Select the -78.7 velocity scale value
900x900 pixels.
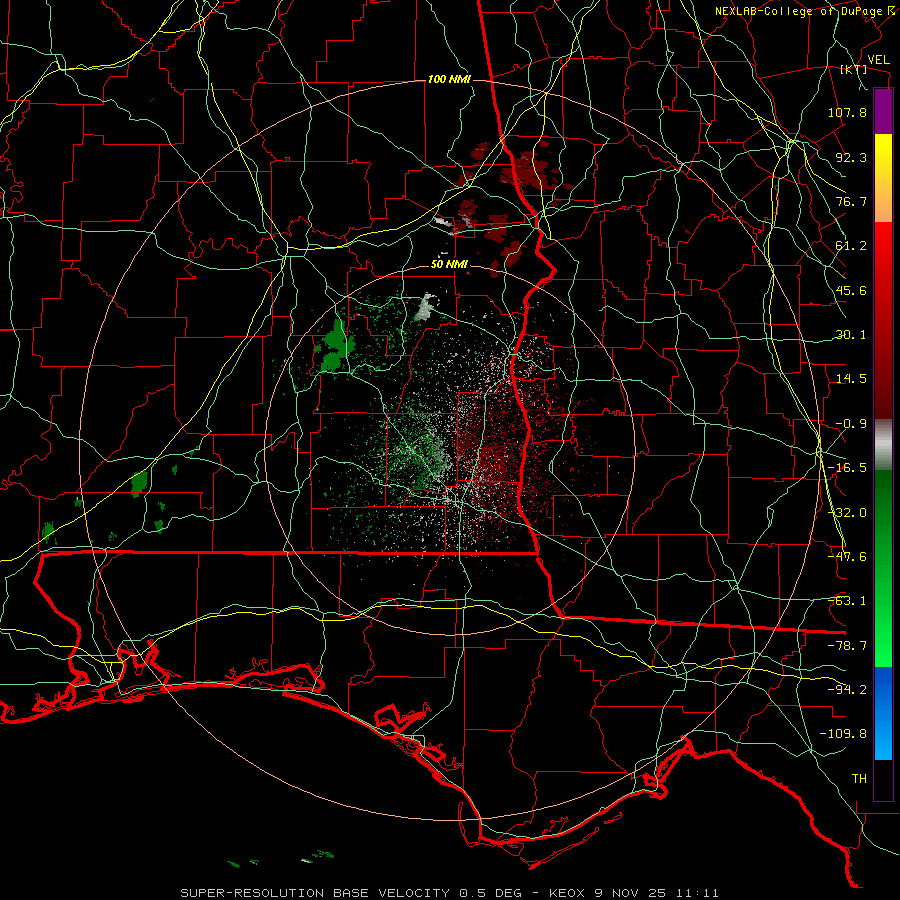tap(847, 646)
